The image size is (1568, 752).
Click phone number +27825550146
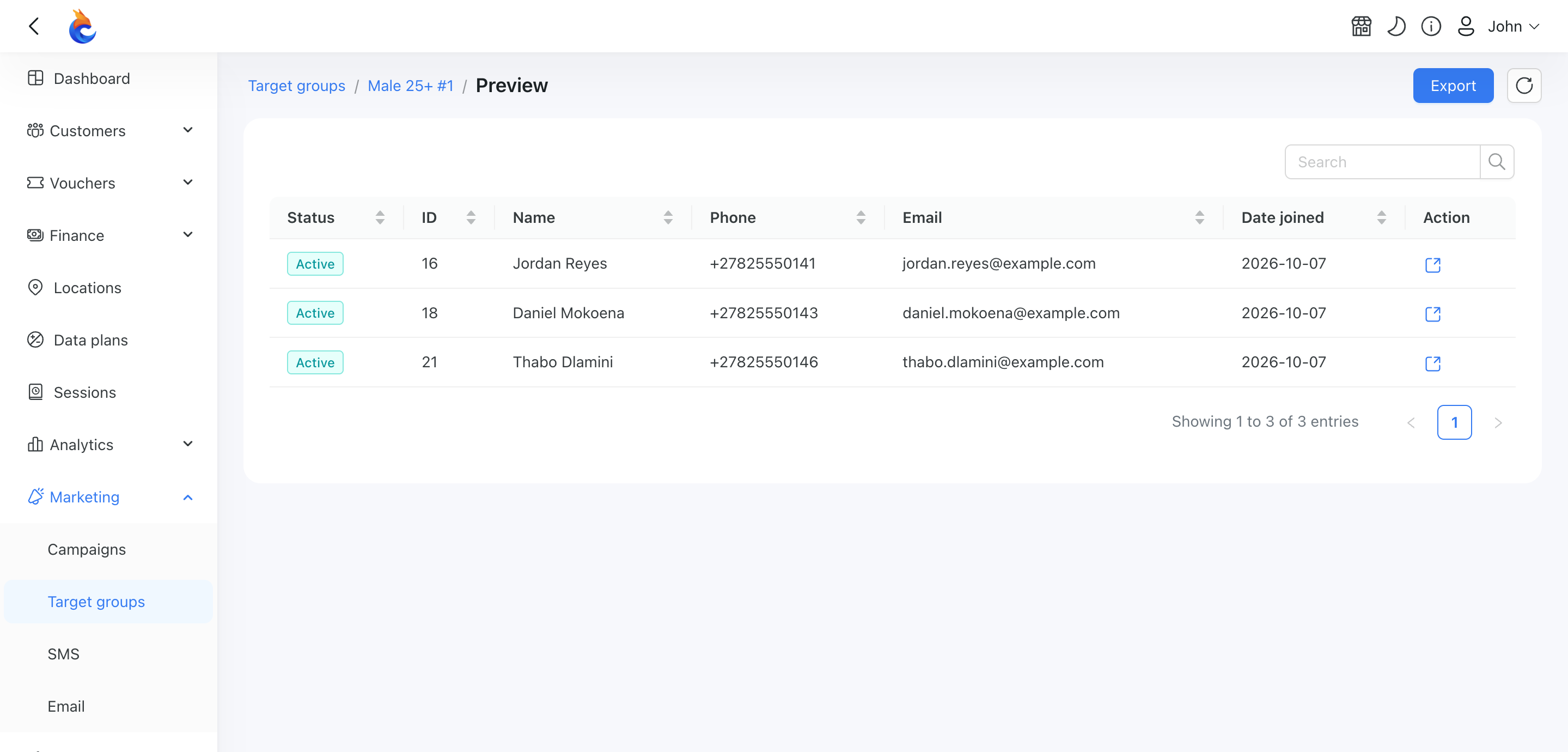click(x=764, y=362)
